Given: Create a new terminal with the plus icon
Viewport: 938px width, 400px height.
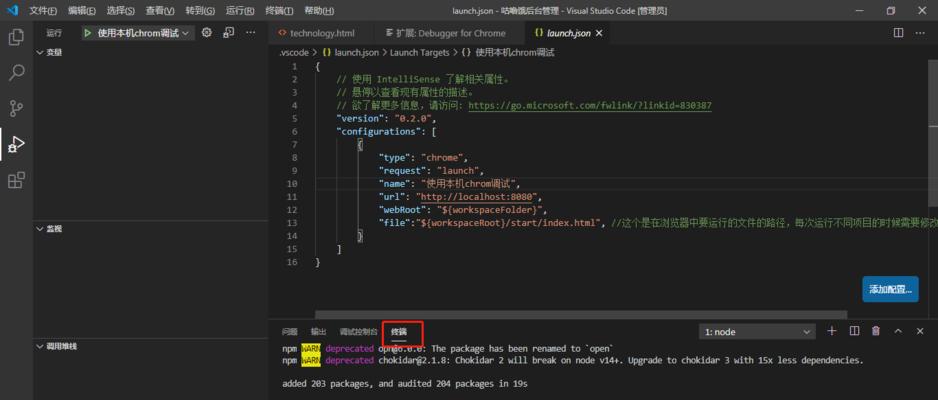Looking at the screenshot, I should 832,331.
